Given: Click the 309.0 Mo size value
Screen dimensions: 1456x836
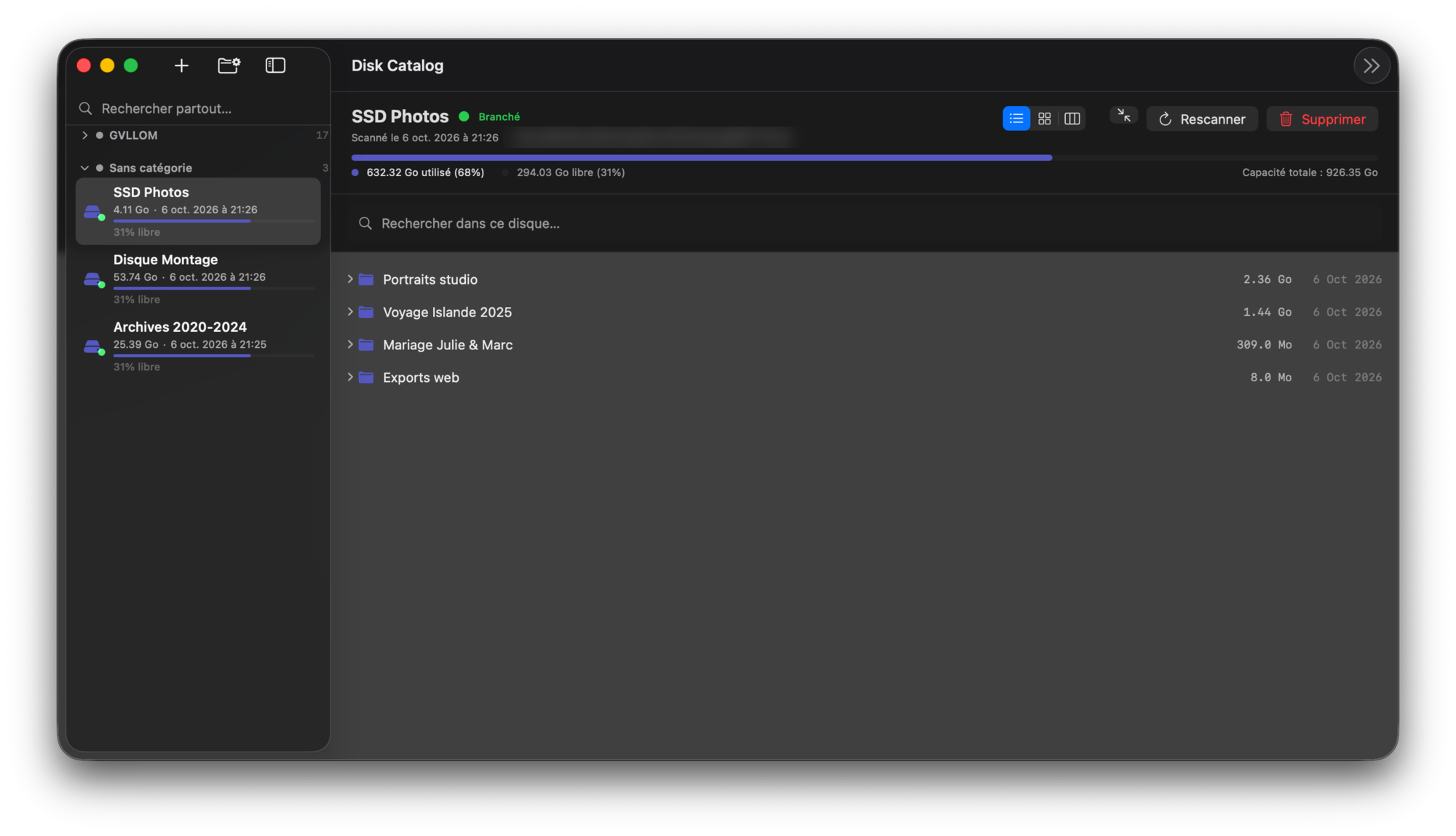Looking at the screenshot, I should pos(1265,345).
